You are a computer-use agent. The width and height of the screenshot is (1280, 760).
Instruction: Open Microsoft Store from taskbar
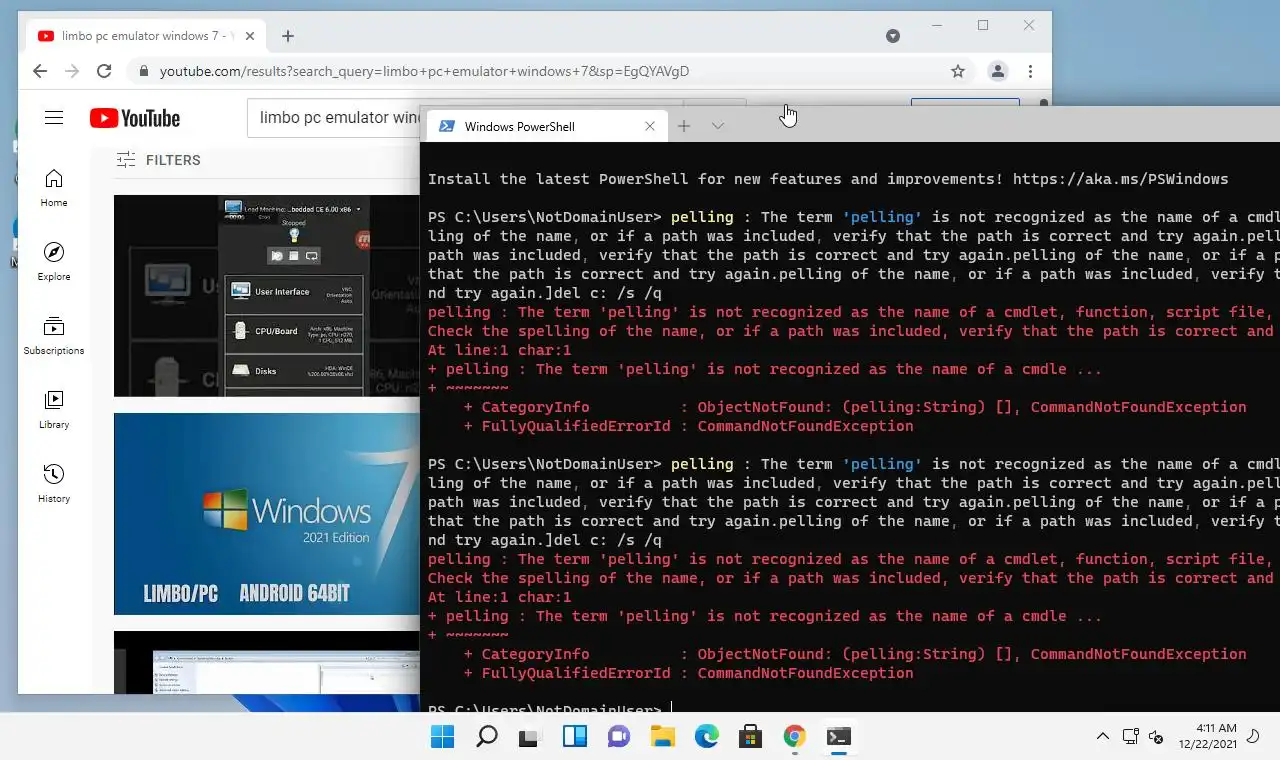750,737
